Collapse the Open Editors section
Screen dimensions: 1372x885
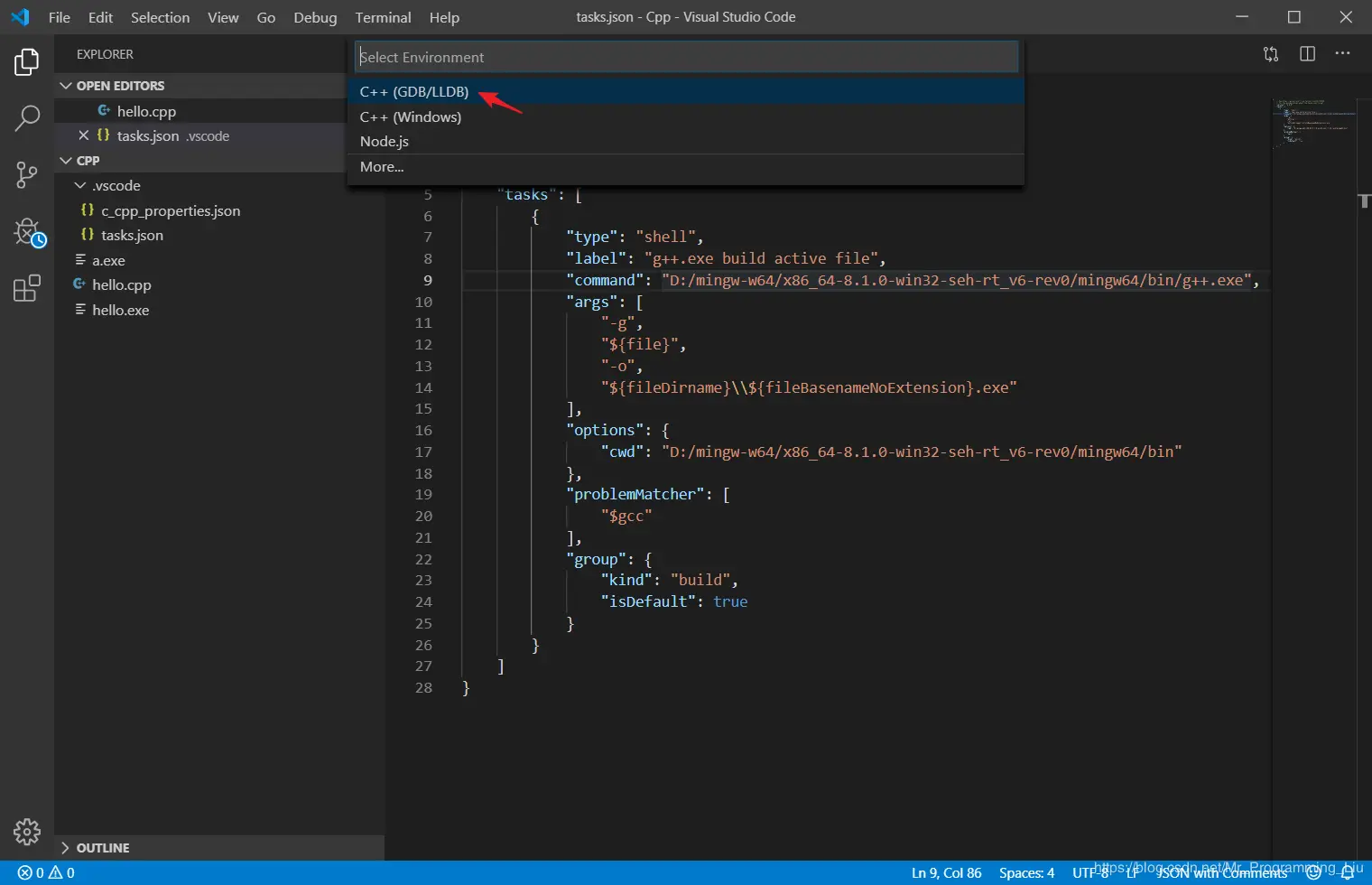[66, 86]
